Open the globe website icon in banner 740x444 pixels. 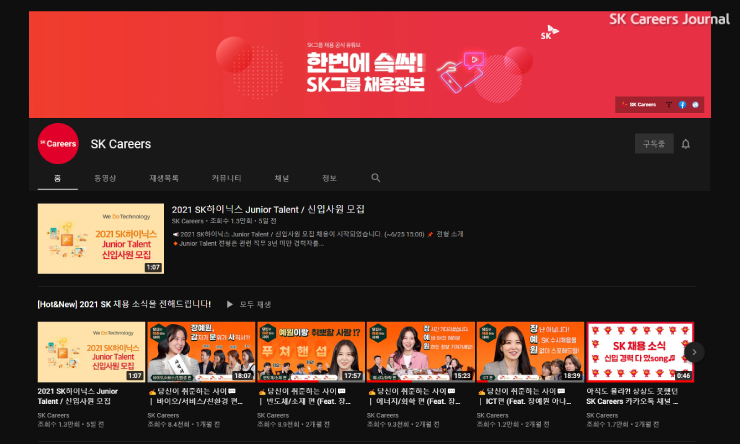[695, 105]
